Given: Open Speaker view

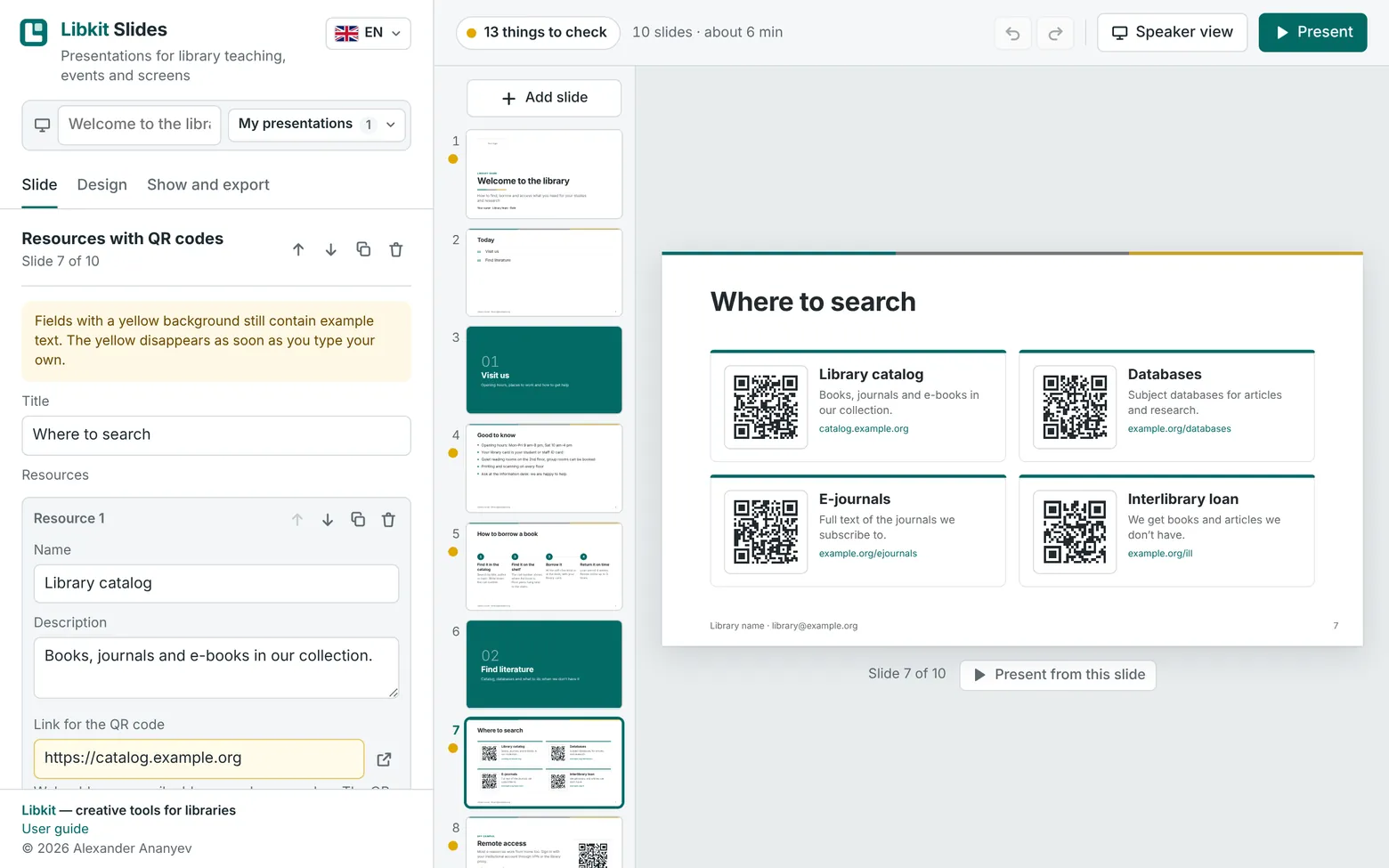Looking at the screenshot, I should [1172, 33].
